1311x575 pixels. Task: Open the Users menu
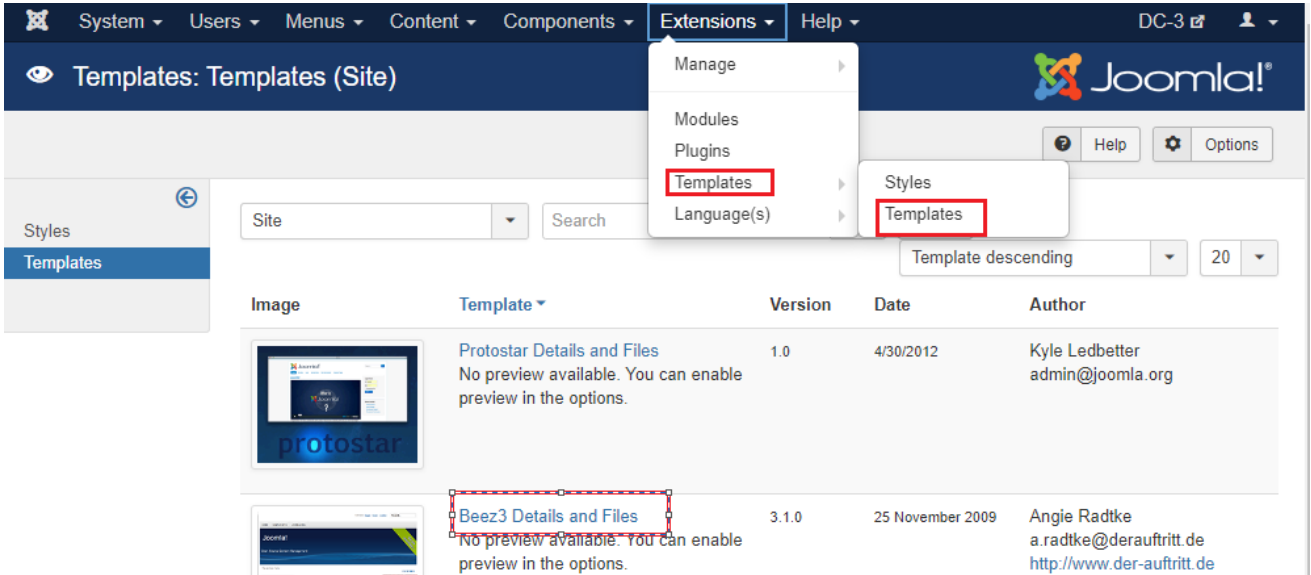point(224,21)
